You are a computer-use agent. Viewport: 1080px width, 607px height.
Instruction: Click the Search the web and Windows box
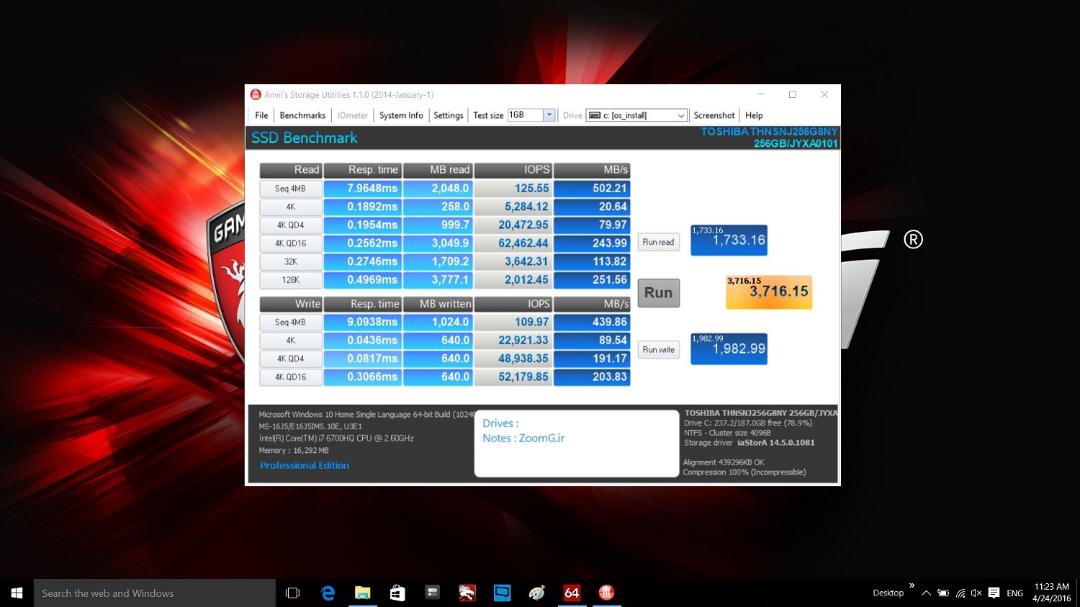click(x=155, y=593)
